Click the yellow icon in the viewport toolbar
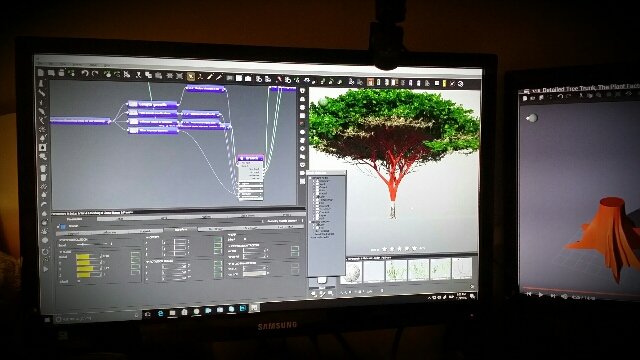Screen dimensions: 640x360 tap(444, 83)
